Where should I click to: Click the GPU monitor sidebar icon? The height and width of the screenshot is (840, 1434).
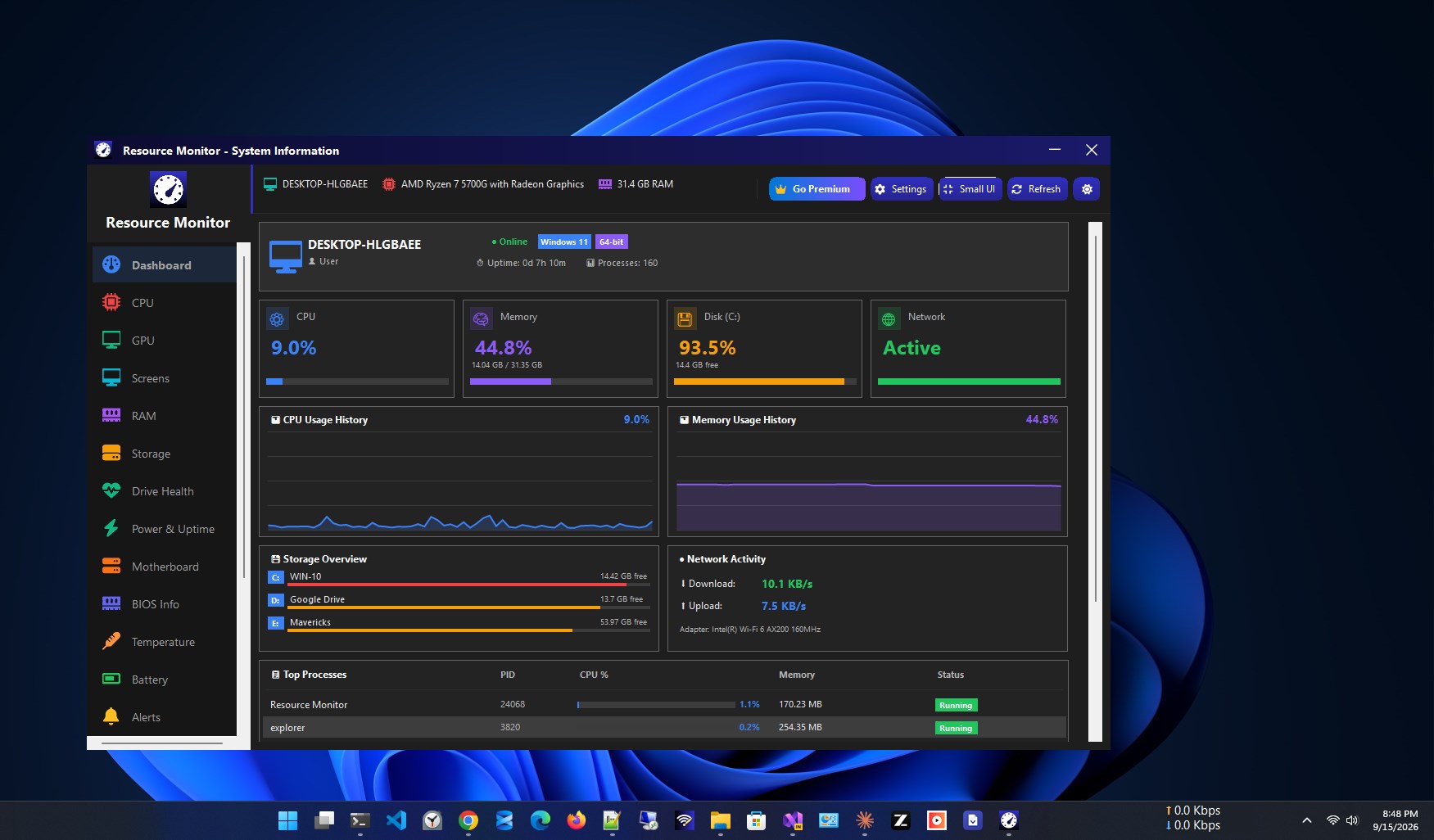pyautogui.click(x=111, y=340)
